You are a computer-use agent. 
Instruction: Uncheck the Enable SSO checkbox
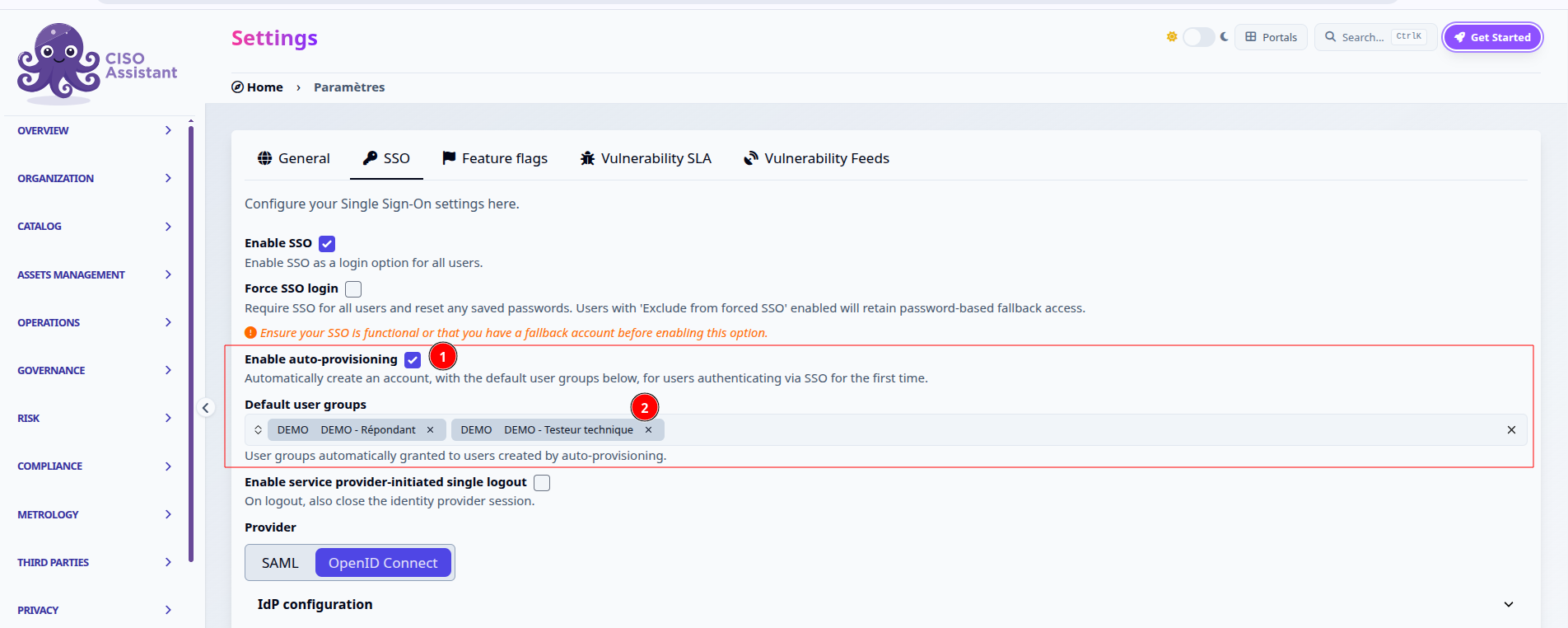(327, 244)
